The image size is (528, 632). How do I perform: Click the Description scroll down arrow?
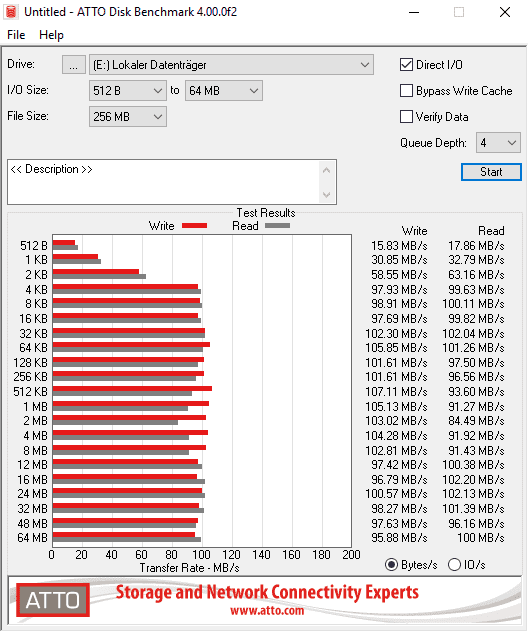(x=326, y=195)
